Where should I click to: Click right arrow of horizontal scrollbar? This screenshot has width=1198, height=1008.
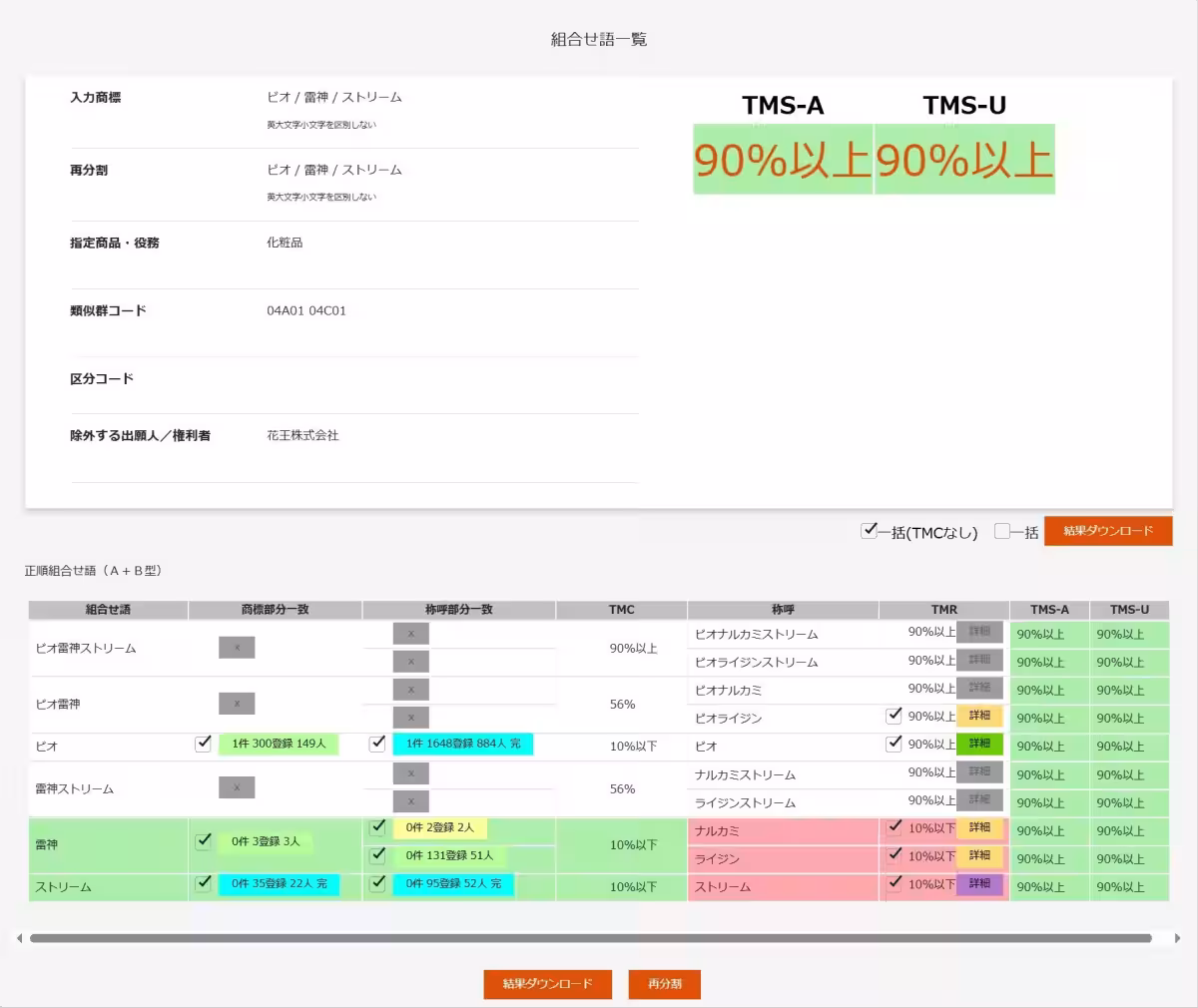[1177, 938]
